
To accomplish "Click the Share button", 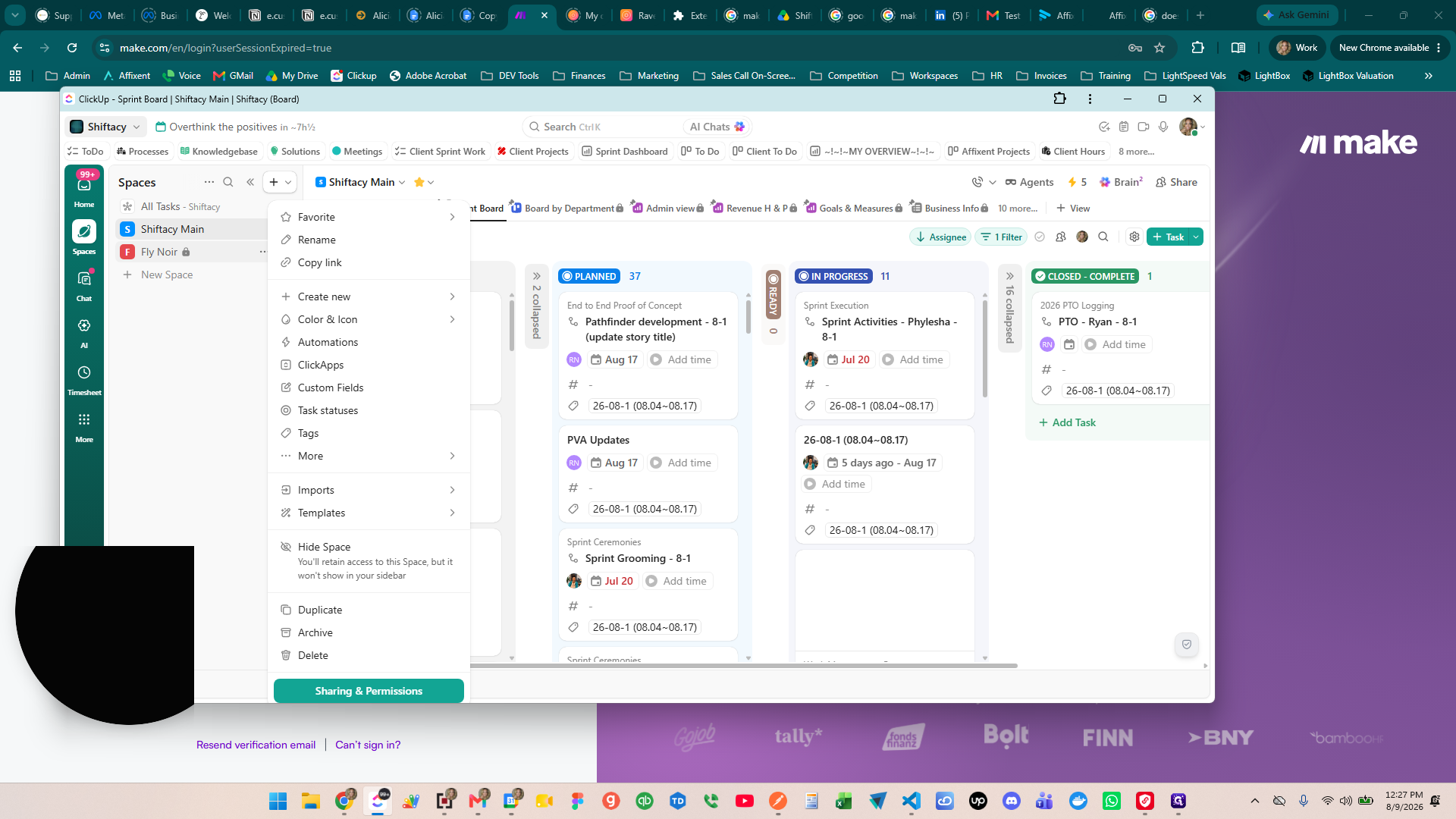I will [1177, 182].
